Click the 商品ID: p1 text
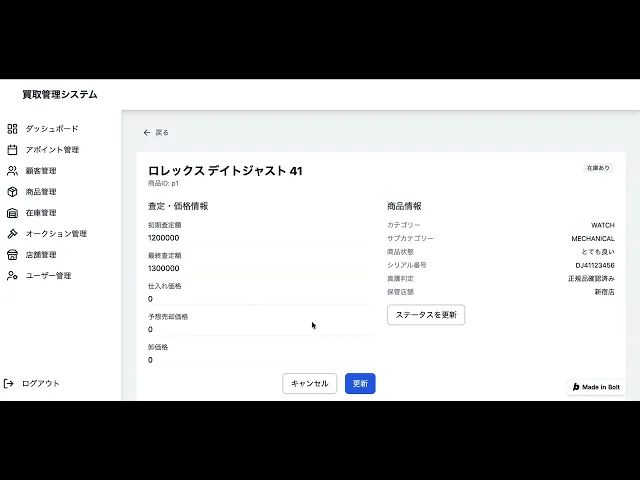The width and height of the screenshot is (640, 480). tap(163, 184)
